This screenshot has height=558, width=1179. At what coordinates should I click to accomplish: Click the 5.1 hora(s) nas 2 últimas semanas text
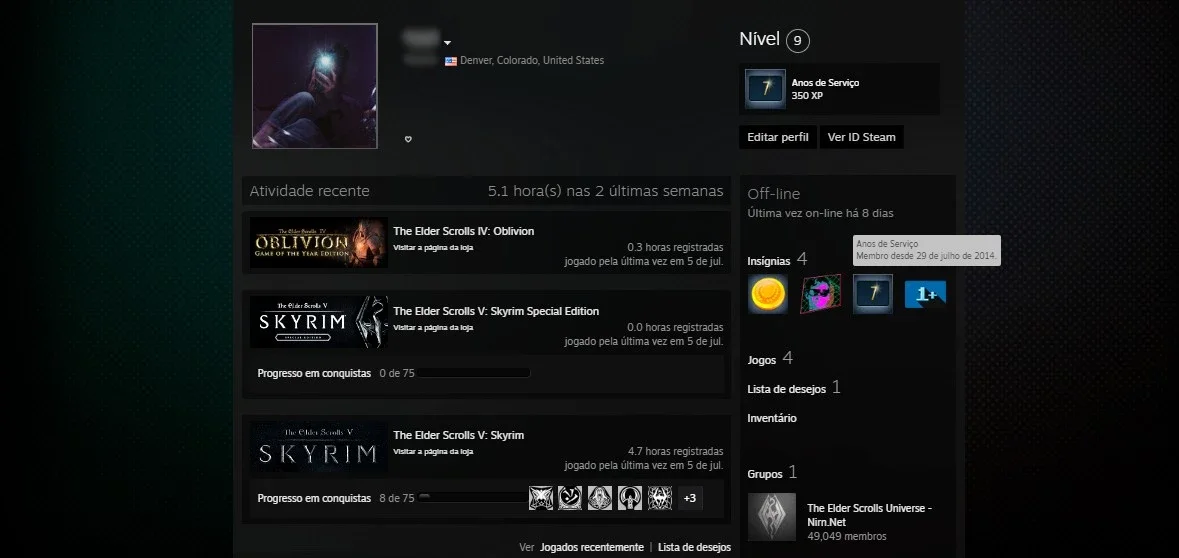pos(605,191)
